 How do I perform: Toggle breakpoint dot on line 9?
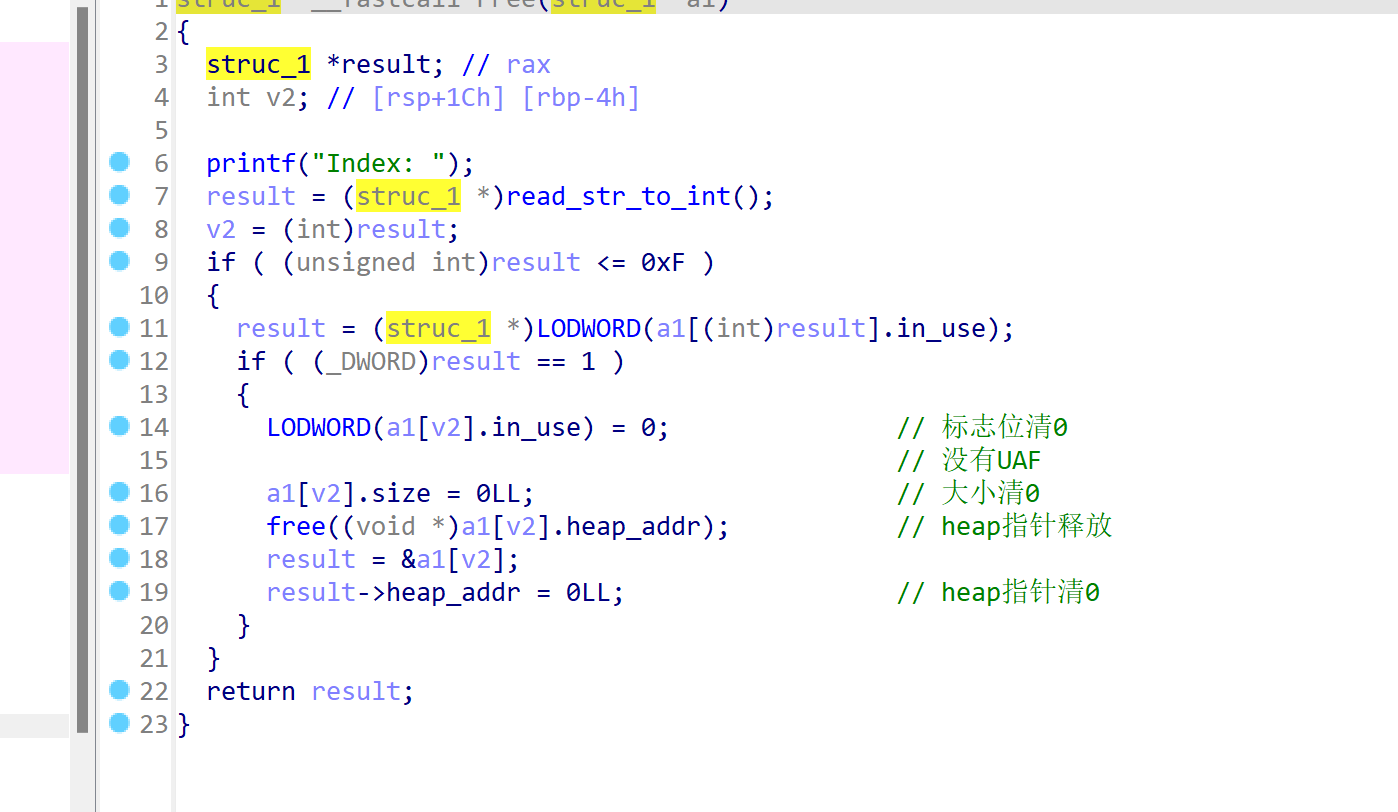119,261
